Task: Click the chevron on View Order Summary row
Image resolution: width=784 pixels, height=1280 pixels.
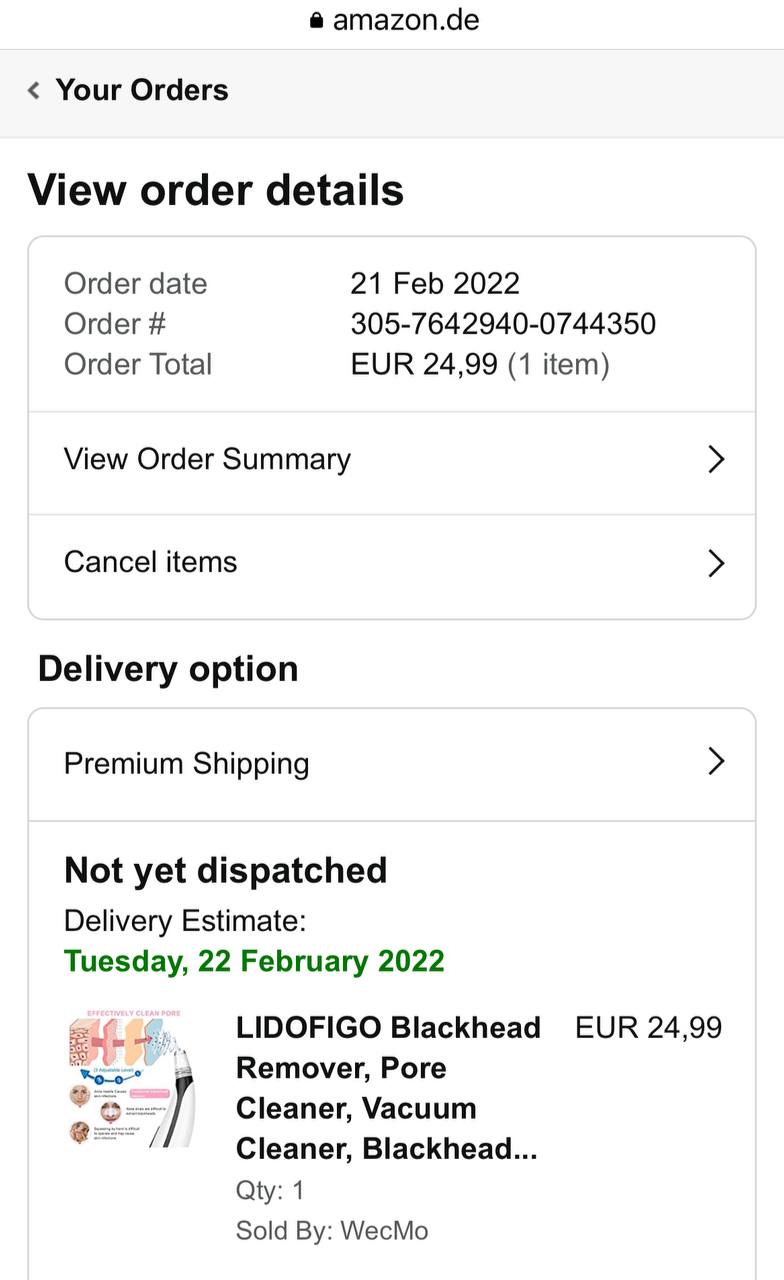Action: pyautogui.click(x=715, y=460)
